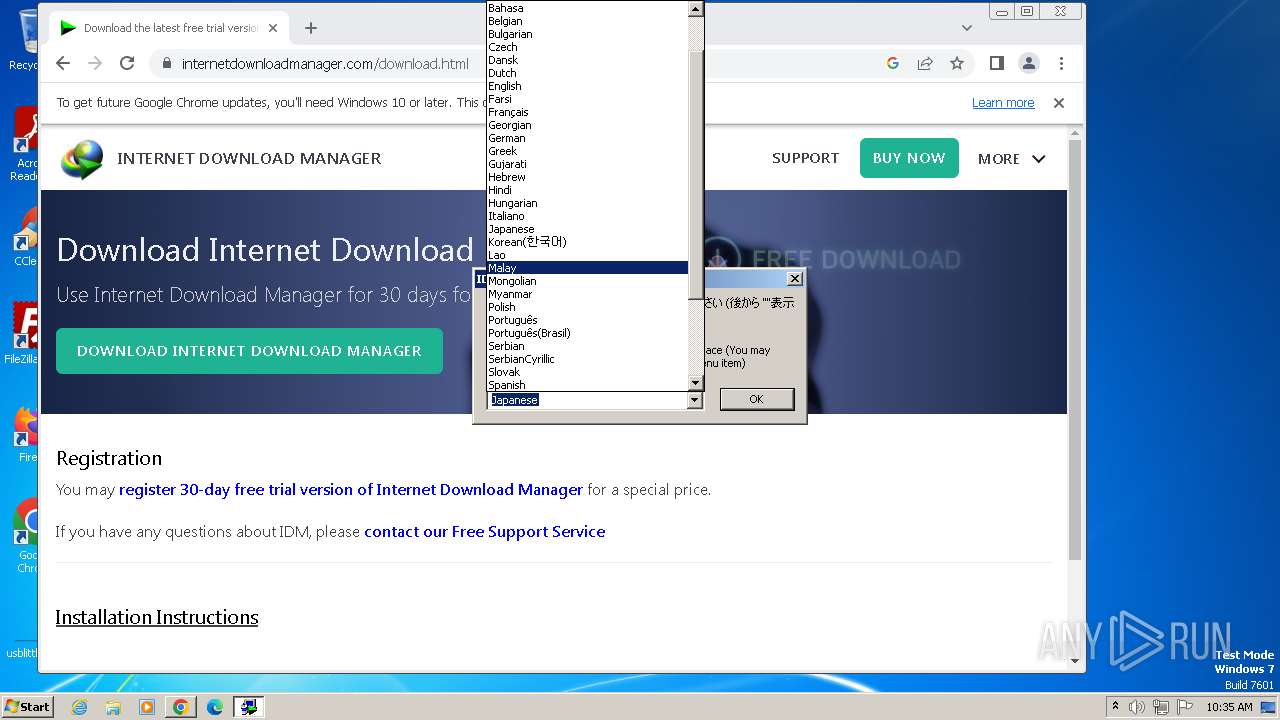Image resolution: width=1280 pixels, height=720 pixels.
Task: Select Spanish language option
Action: [588, 385]
